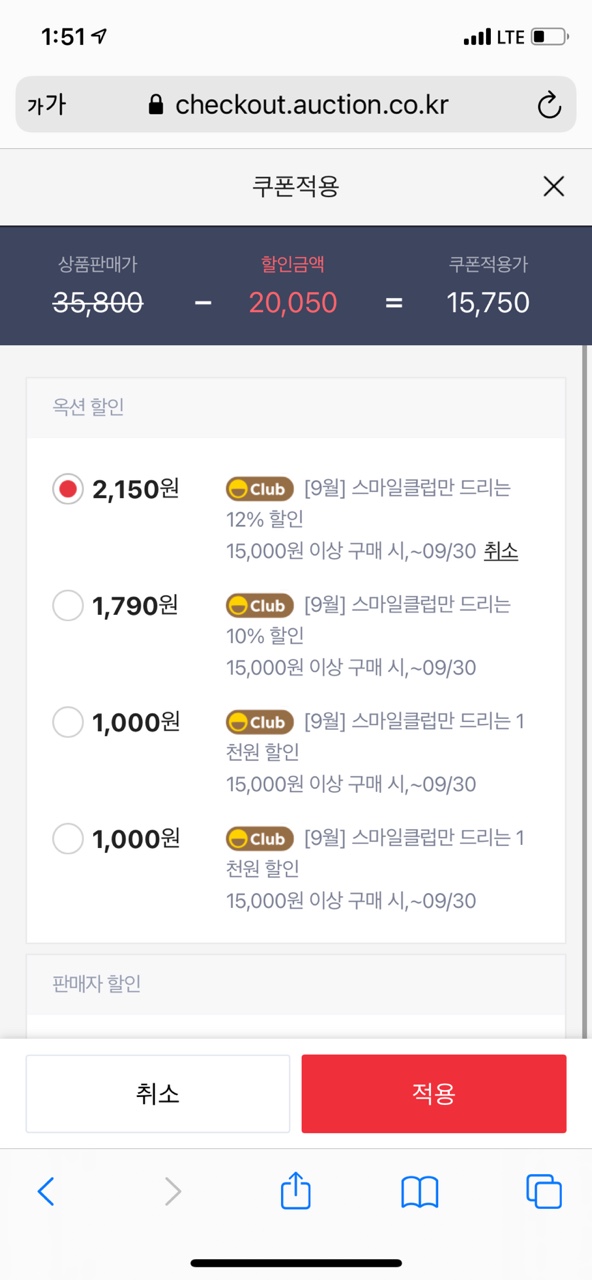The image size is (592, 1280).
Task: Open the 가가 text size menu
Action: pyautogui.click(x=46, y=104)
